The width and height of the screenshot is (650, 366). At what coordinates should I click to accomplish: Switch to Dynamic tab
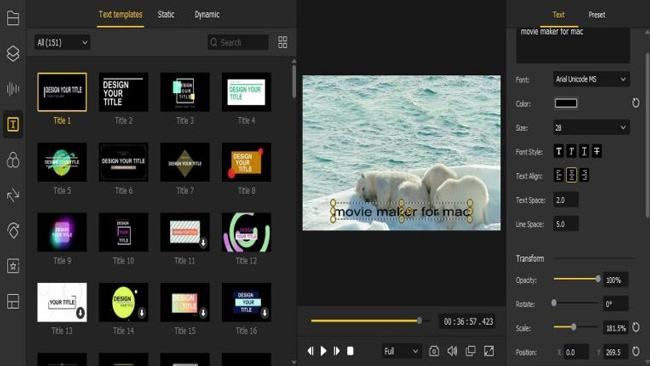click(207, 15)
